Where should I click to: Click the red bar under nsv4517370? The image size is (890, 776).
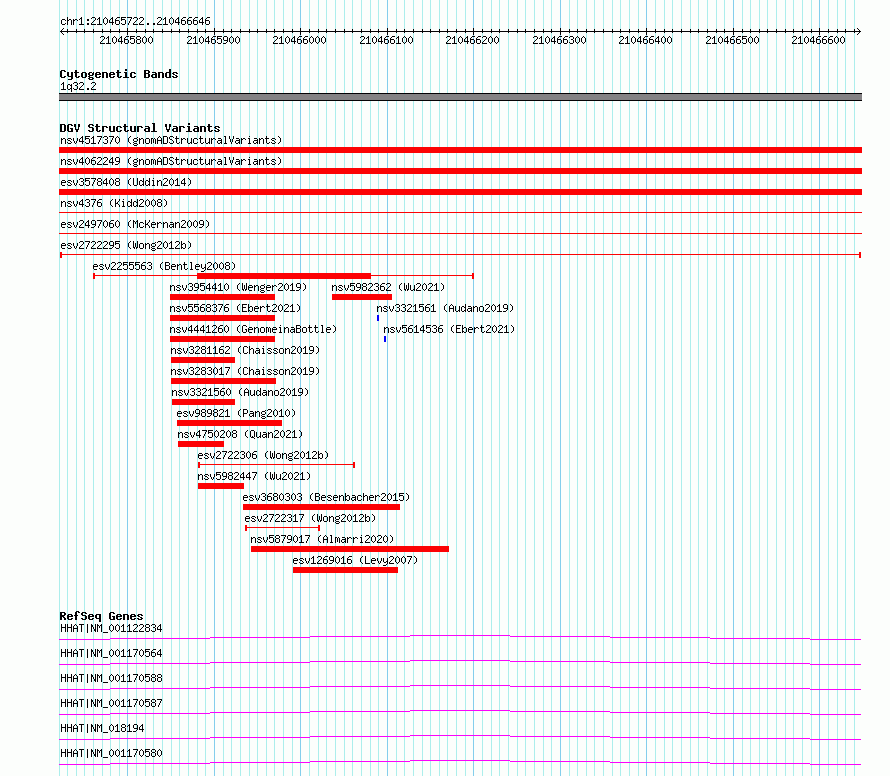pyautogui.click(x=460, y=150)
